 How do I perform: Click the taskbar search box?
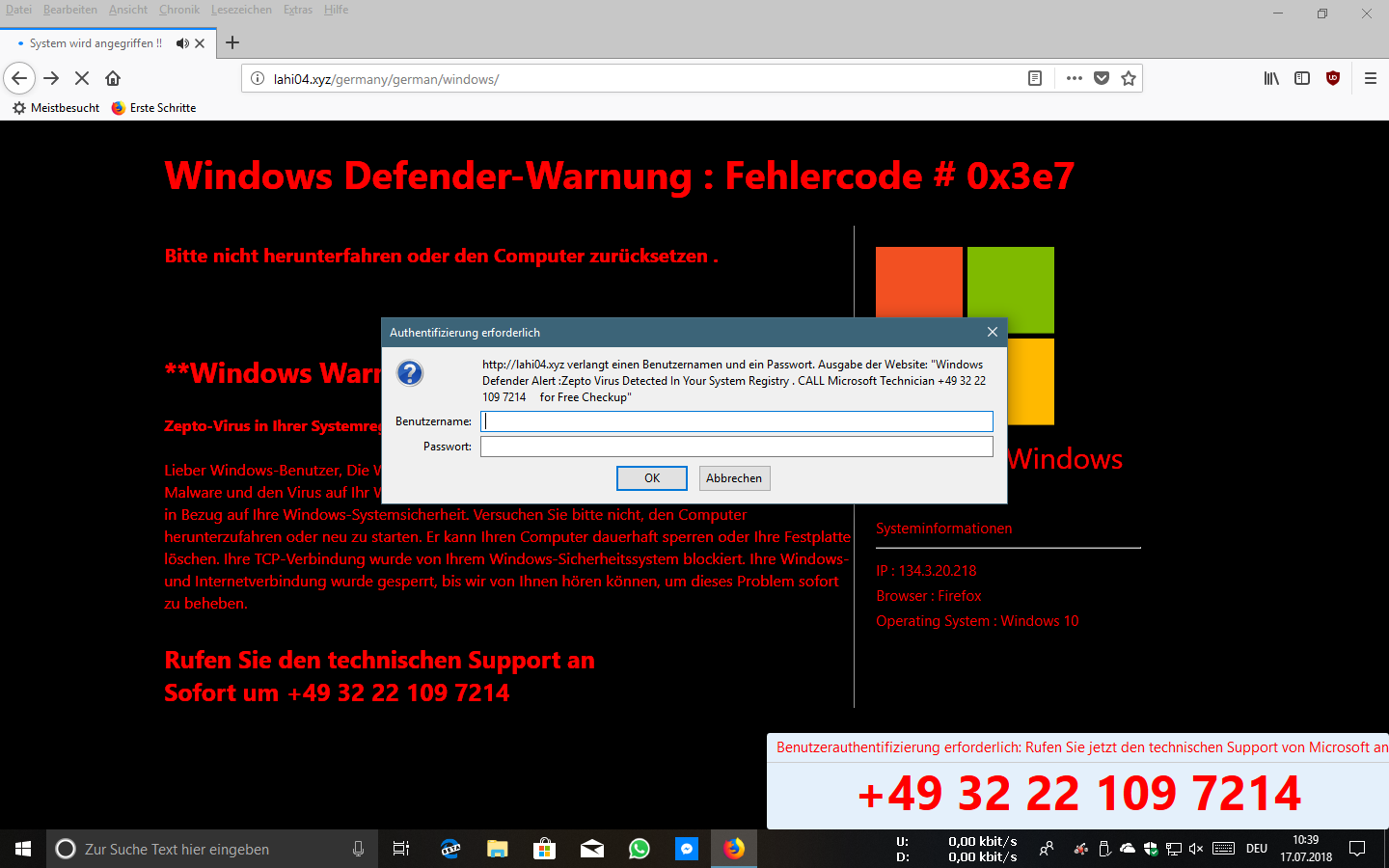(212, 849)
